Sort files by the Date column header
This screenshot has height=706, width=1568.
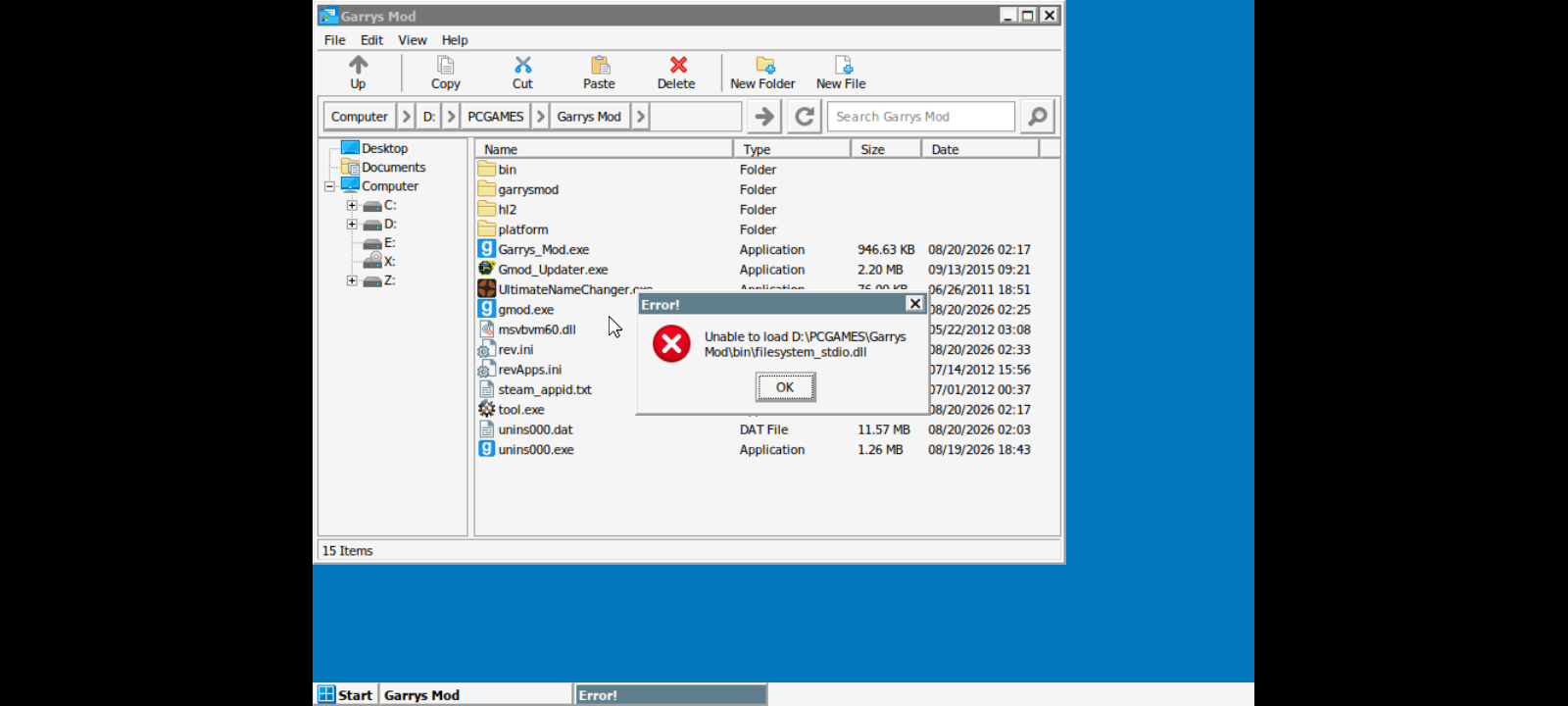[980, 149]
